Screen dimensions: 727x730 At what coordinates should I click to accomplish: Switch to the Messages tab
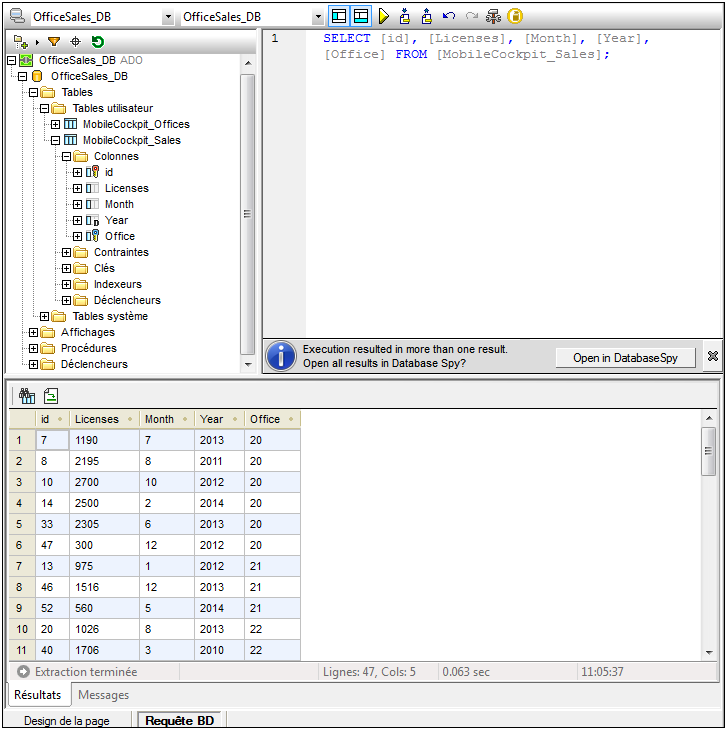pos(103,695)
